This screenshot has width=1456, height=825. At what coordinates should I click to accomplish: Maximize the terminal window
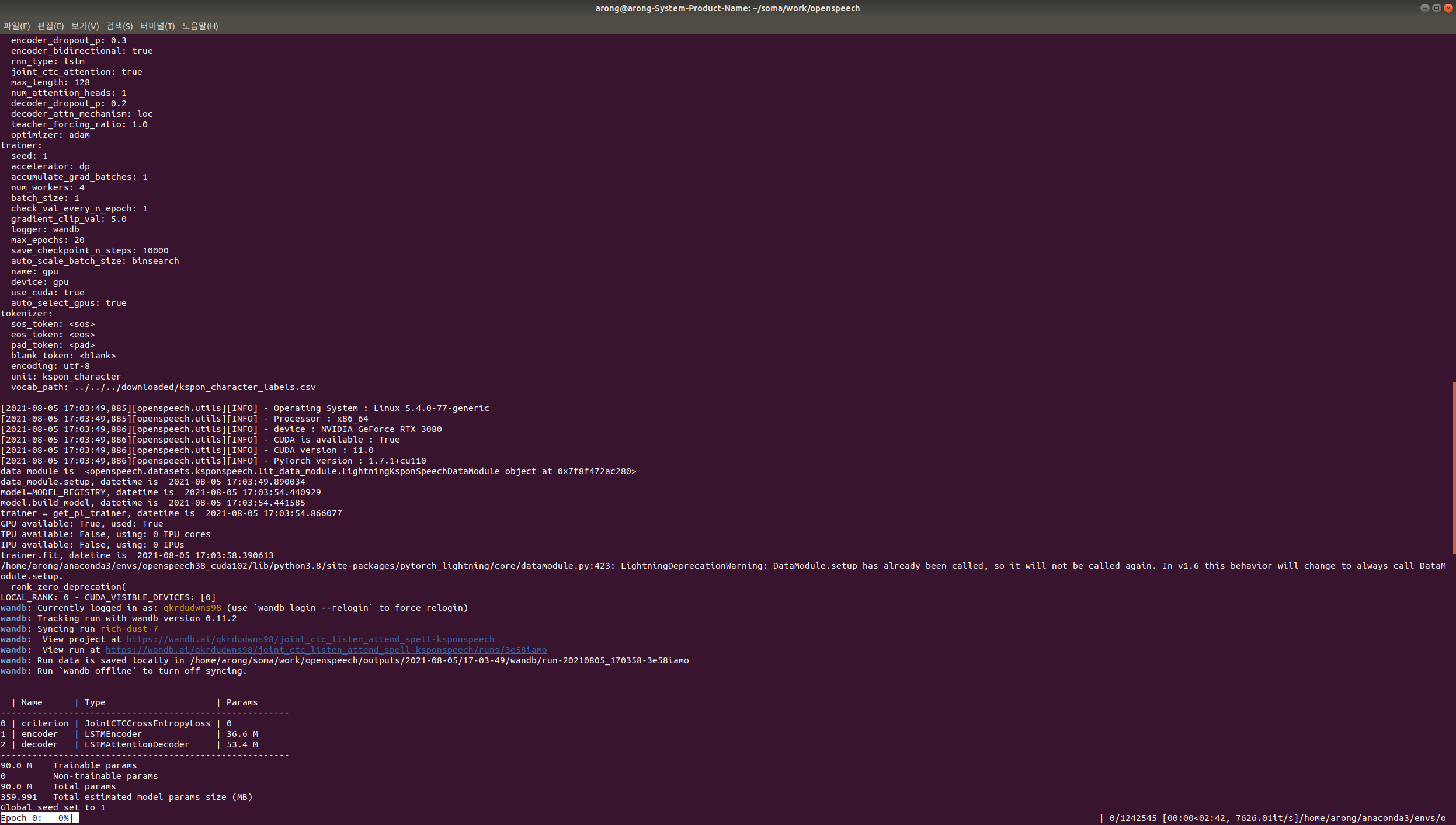[1436, 8]
